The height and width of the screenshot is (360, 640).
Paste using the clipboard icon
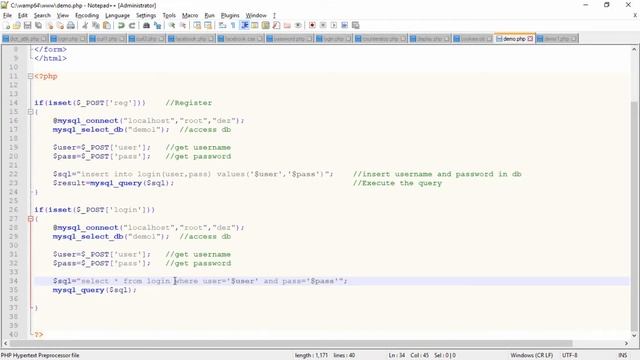pos(107,25)
